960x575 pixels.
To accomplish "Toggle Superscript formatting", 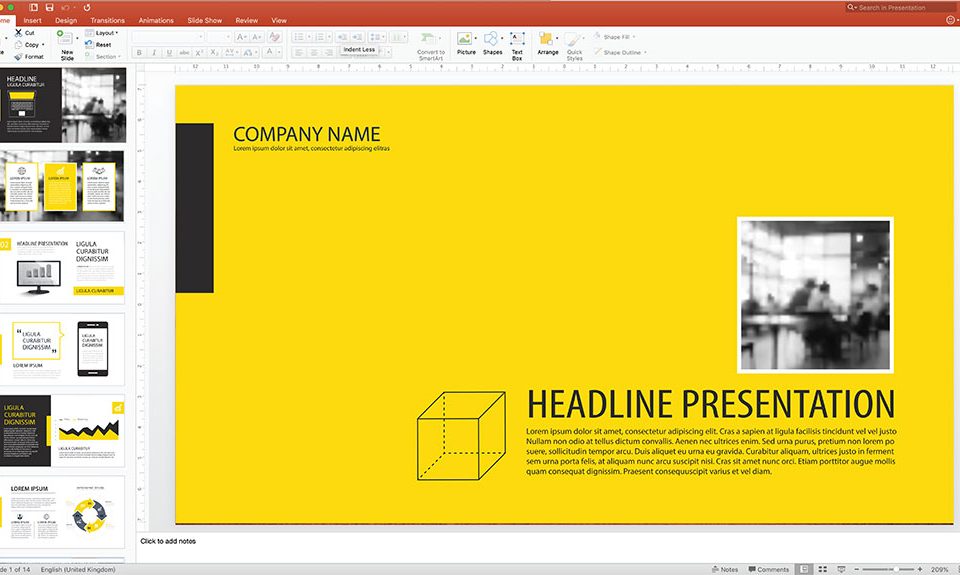I will 199,53.
